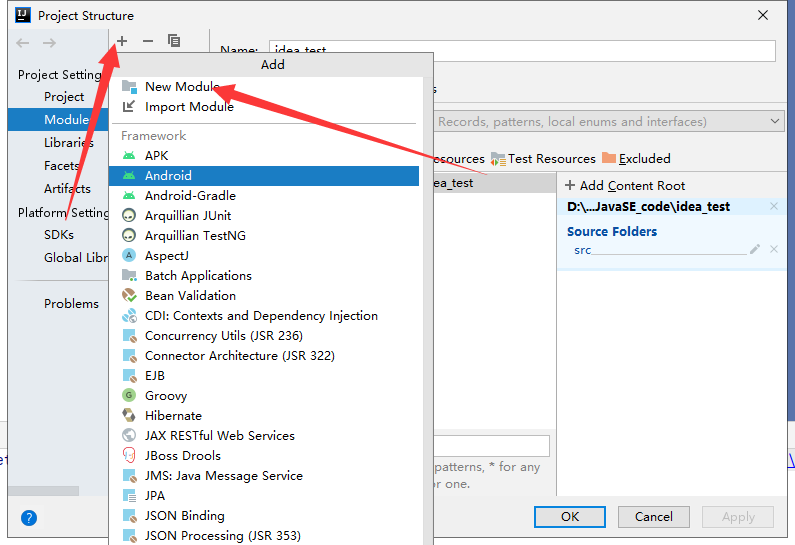Image resolution: width=795 pixels, height=545 pixels.
Task: Select the src source folder entry
Action: click(x=583, y=250)
